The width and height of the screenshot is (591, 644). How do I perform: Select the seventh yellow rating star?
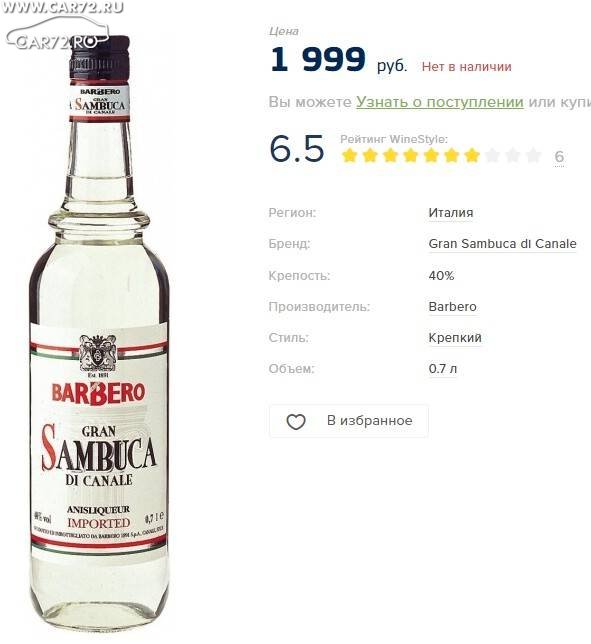coord(472,156)
